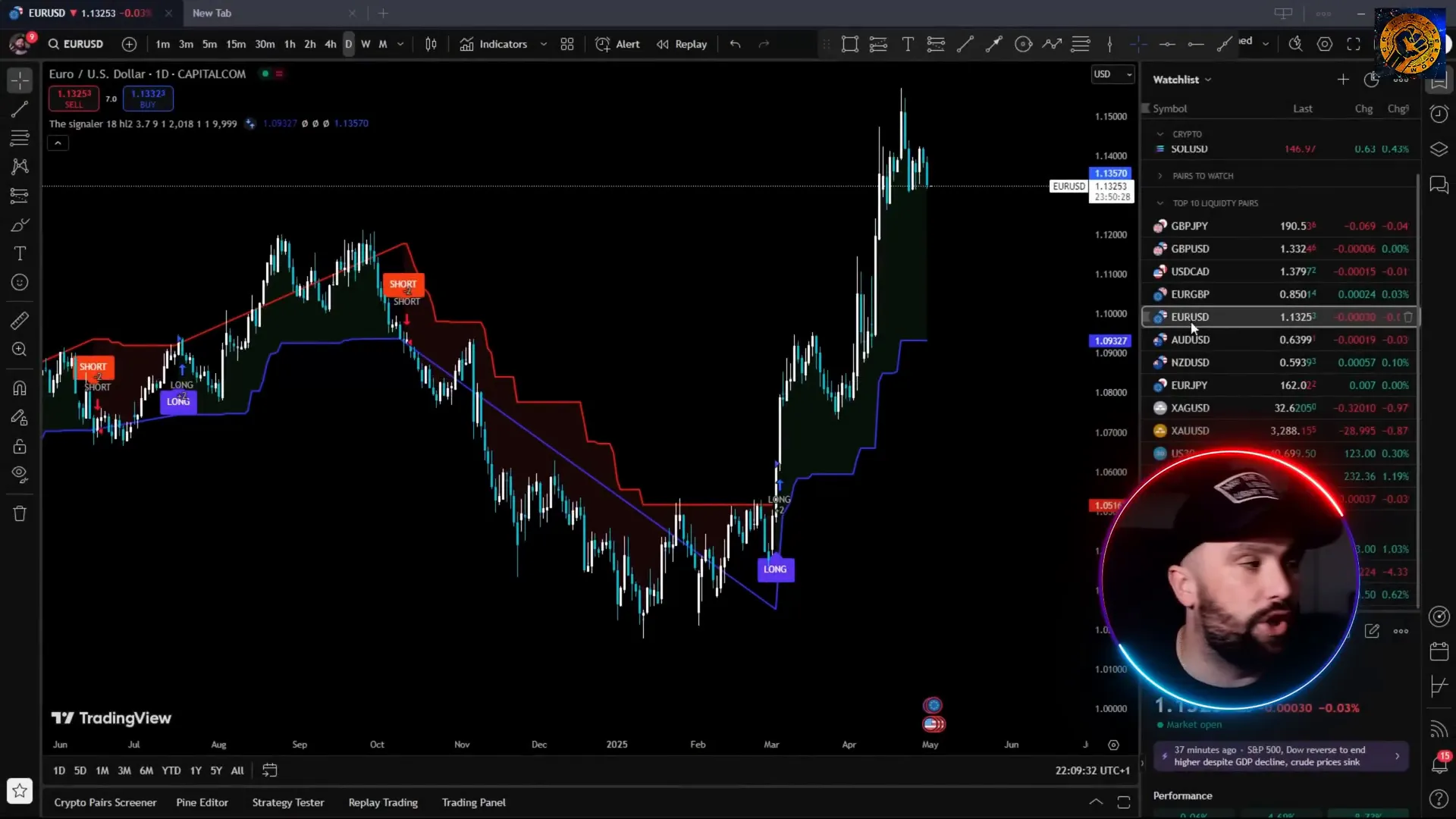The image size is (1456, 819).
Task: Open the USD currency dropdown
Action: click(1112, 74)
